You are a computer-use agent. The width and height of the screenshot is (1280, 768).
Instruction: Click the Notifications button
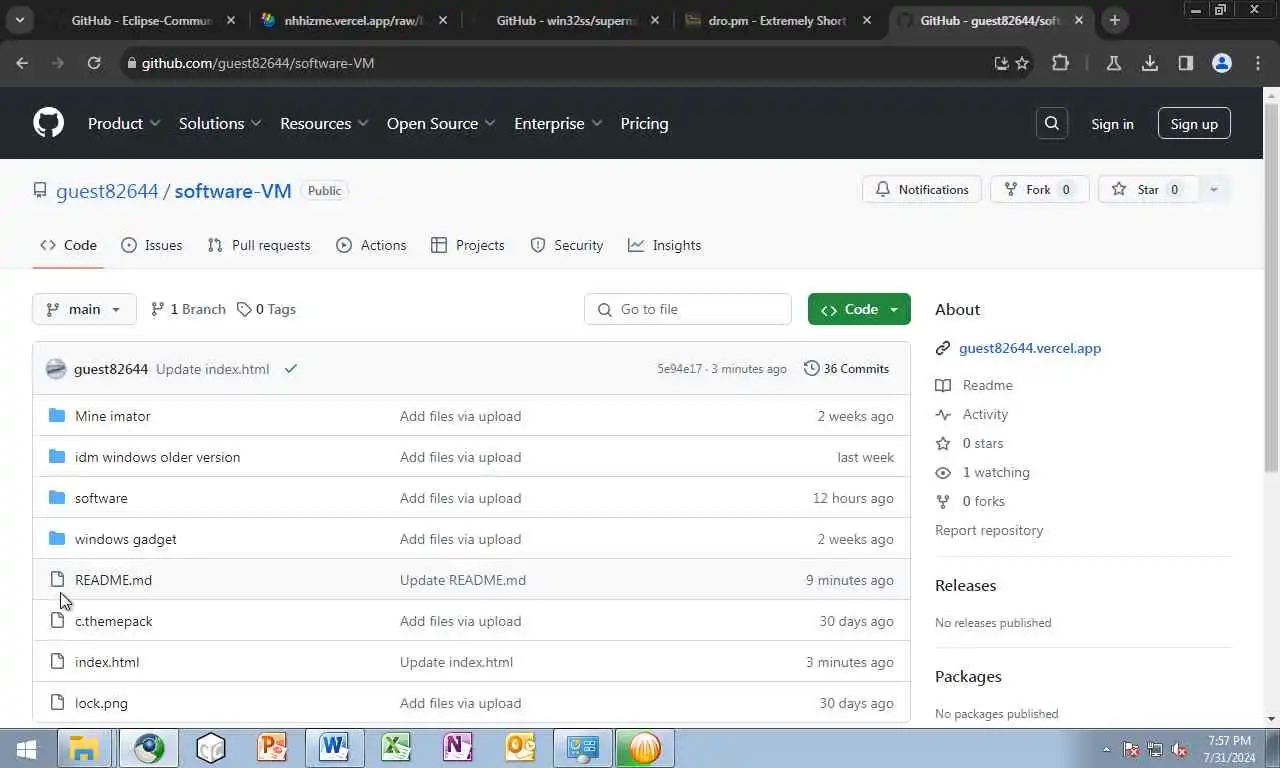pyautogui.click(x=922, y=190)
